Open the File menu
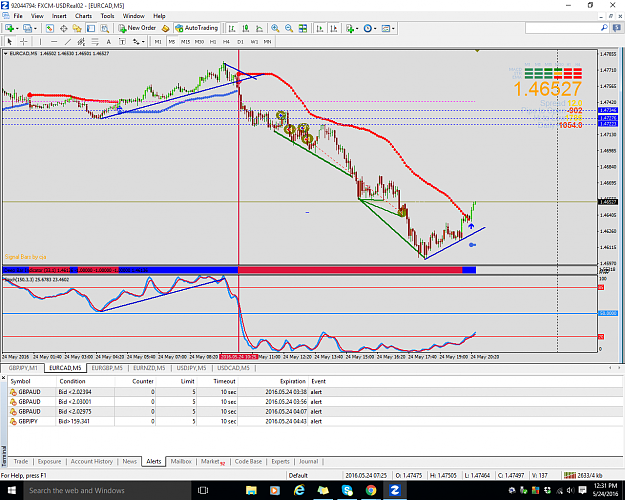Viewport: 625px width, 500px height. pos(18,16)
